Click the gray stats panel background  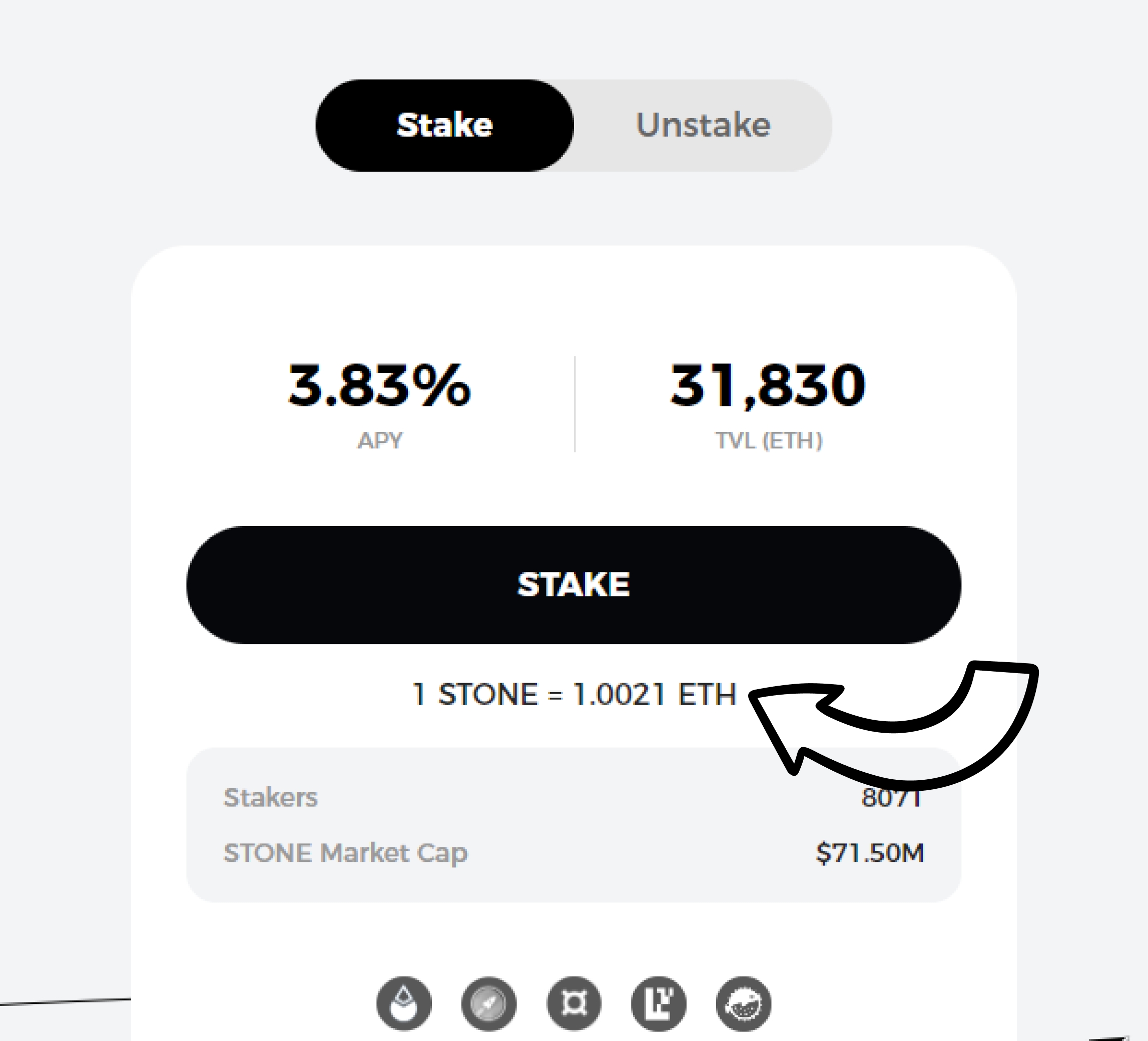coord(569,826)
